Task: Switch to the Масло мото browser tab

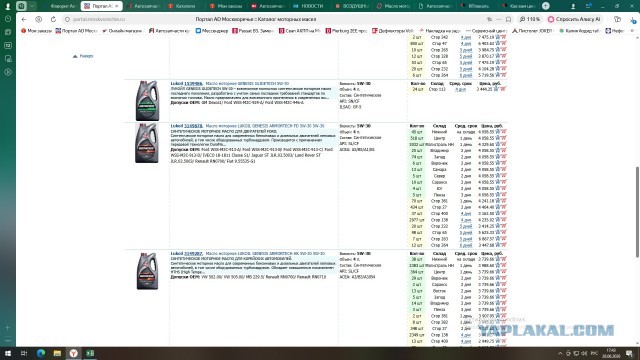Action: click(x=393, y=6)
